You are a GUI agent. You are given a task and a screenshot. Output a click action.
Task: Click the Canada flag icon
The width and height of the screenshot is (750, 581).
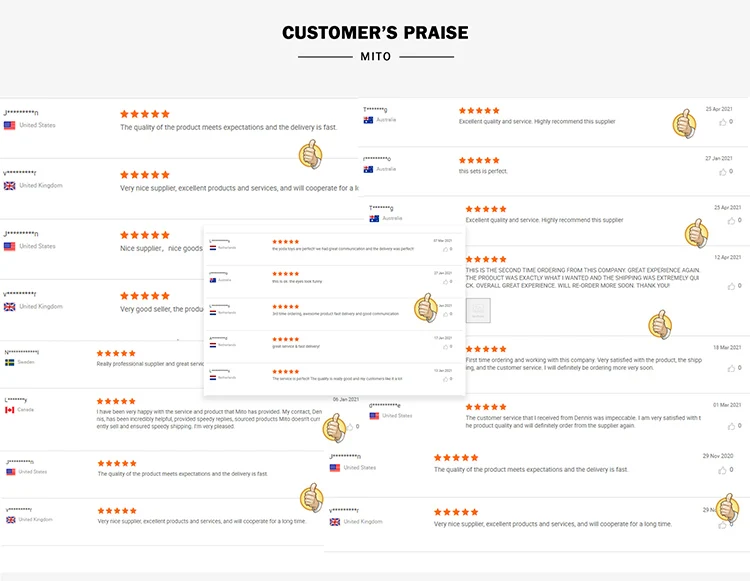coord(9,410)
